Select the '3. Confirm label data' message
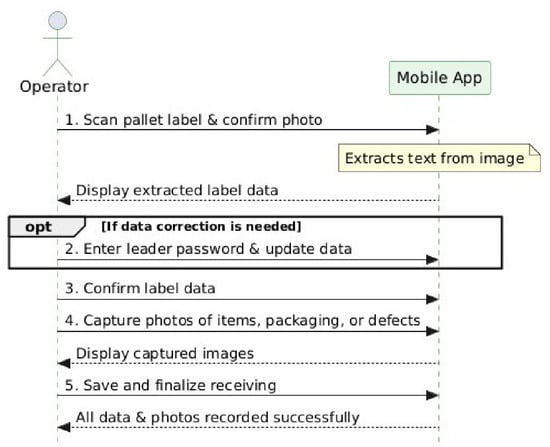Viewport: 550px width, 447px height. pyautogui.click(x=140, y=288)
